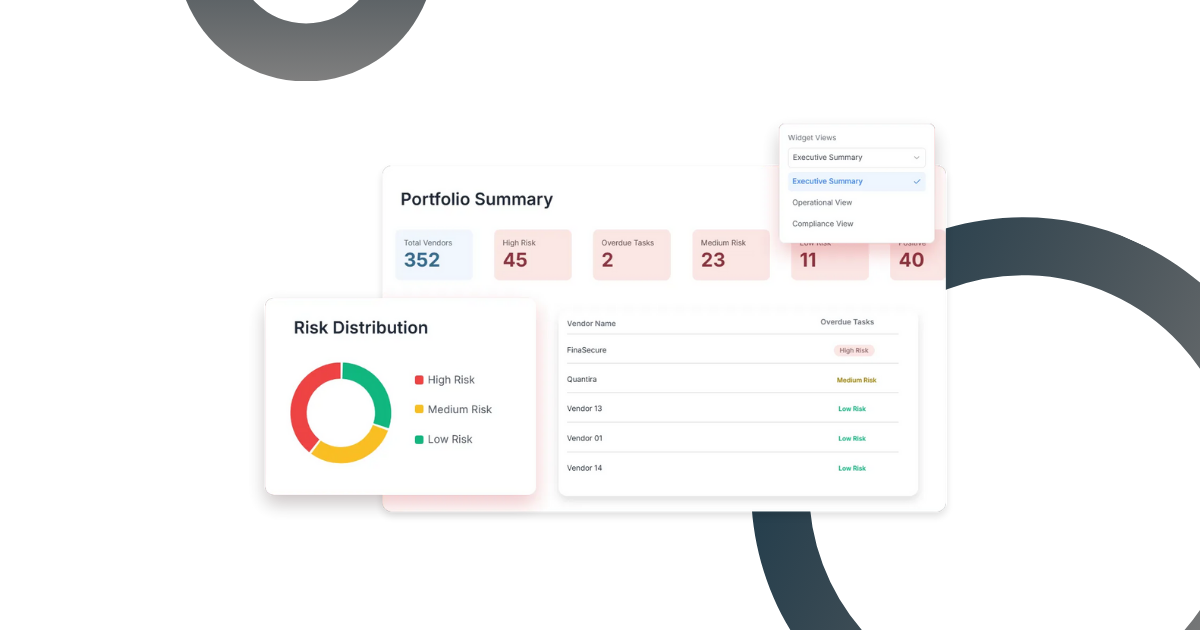The width and height of the screenshot is (1200, 630).
Task: Click the Medium Risk legend label
Action: (x=460, y=409)
